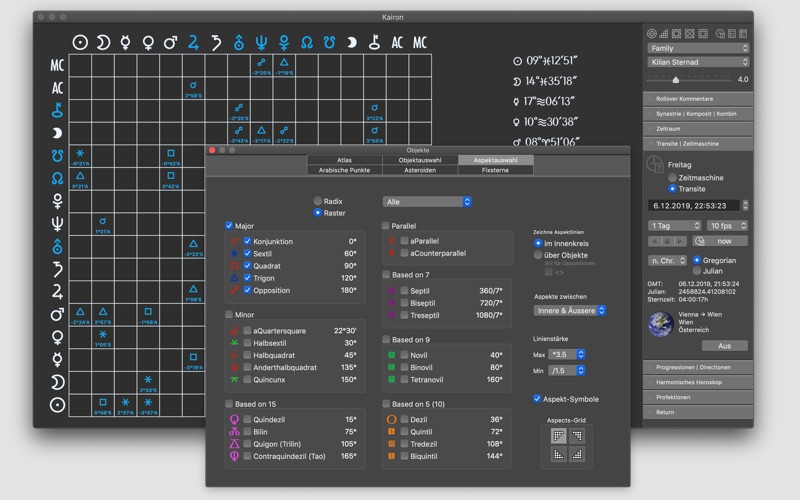The width and height of the screenshot is (800, 500).
Task: Choose über Objekte radio option
Action: 538,255
